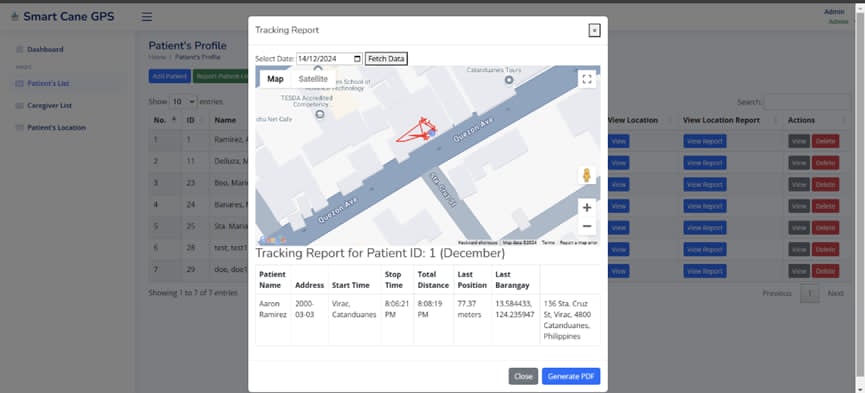
Task: Click the TESDA Accredited Competency marker
Action: click(x=319, y=114)
